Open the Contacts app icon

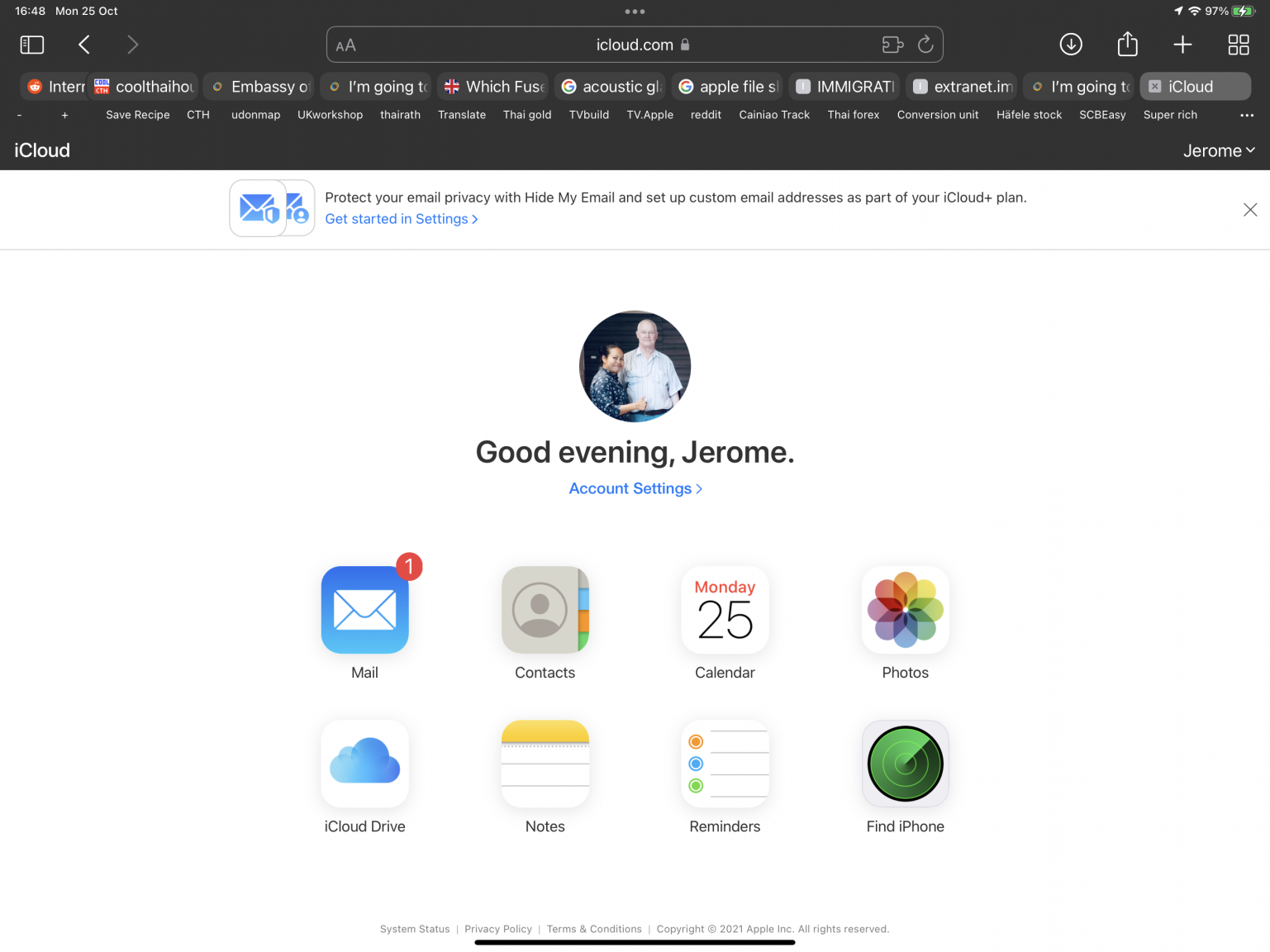click(545, 610)
